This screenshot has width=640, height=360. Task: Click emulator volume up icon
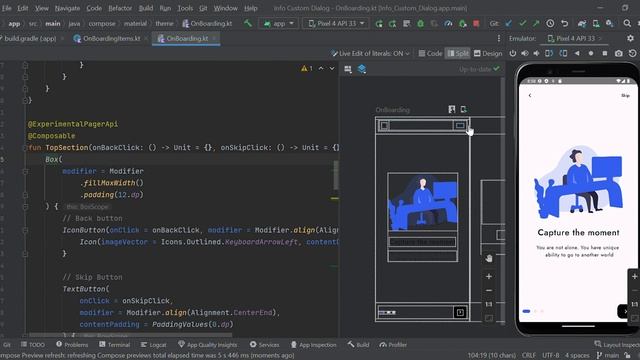tap(525, 53)
